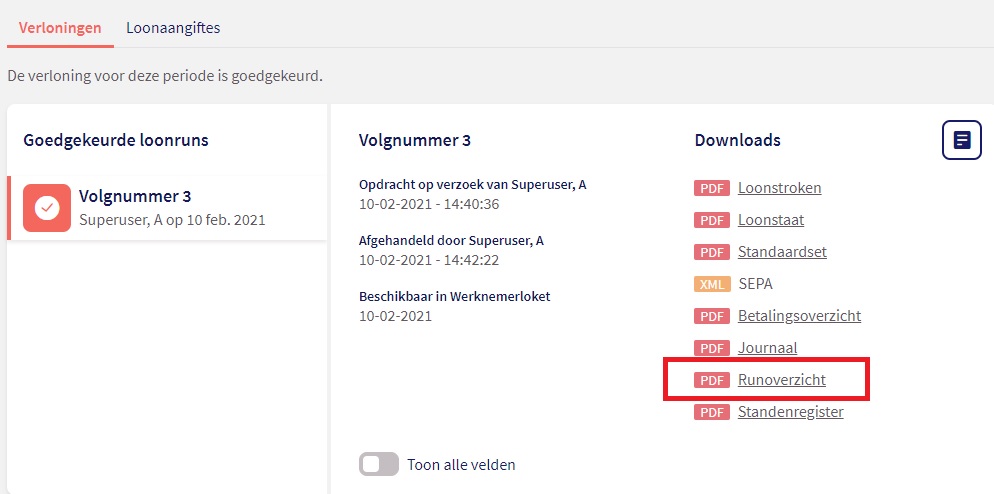Open the Standenregister download link
Image resolution: width=994 pixels, height=494 pixels.
coord(790,412)
